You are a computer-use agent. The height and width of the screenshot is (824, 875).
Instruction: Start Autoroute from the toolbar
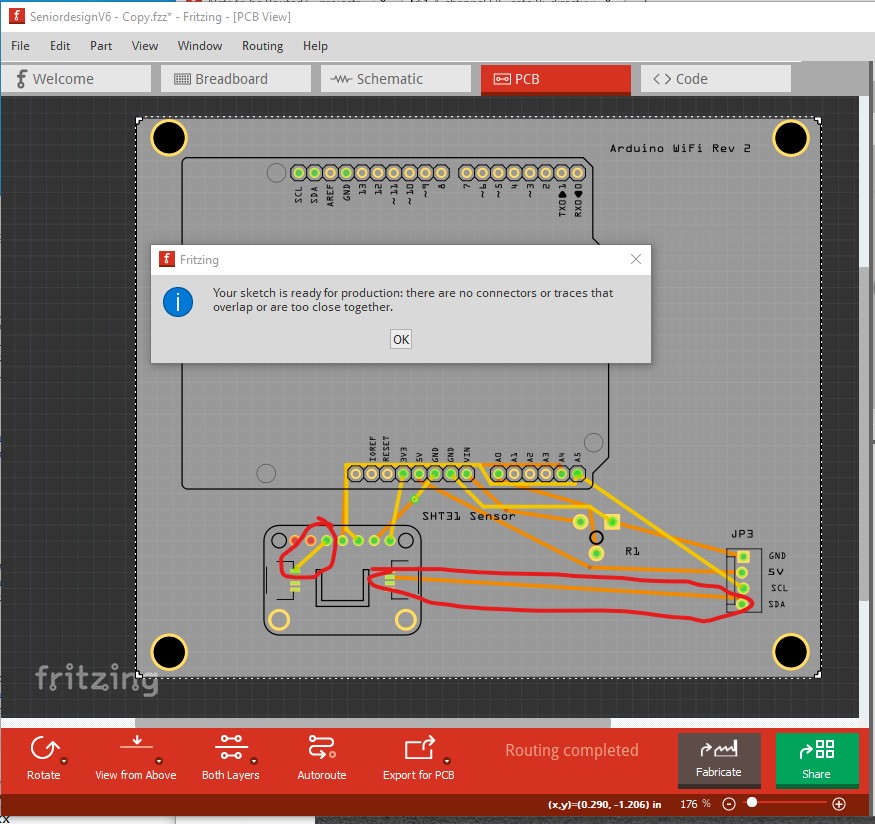(x=322, y=758)
